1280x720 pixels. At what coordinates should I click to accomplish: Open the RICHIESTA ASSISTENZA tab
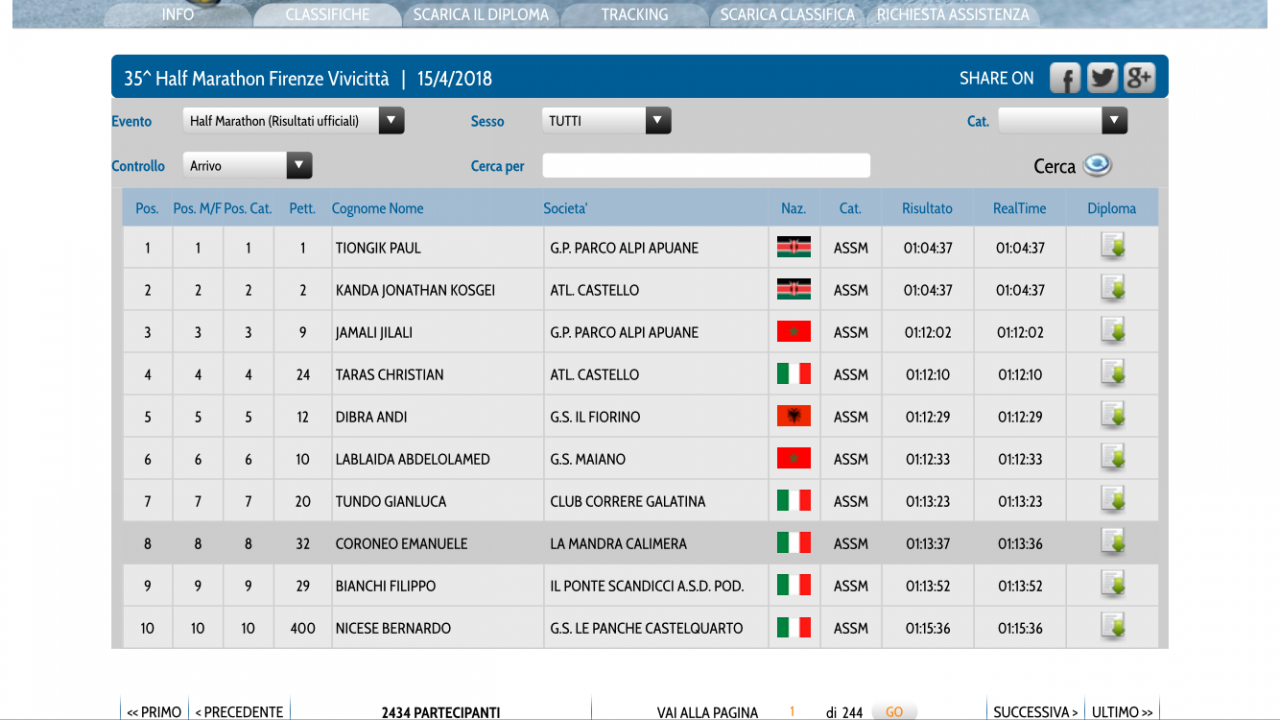click(x=953, y=15)
